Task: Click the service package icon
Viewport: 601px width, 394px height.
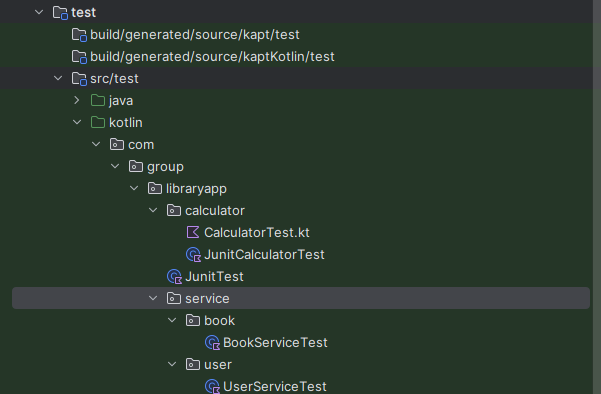Action: pyautogui.click(x=174, y=298)
